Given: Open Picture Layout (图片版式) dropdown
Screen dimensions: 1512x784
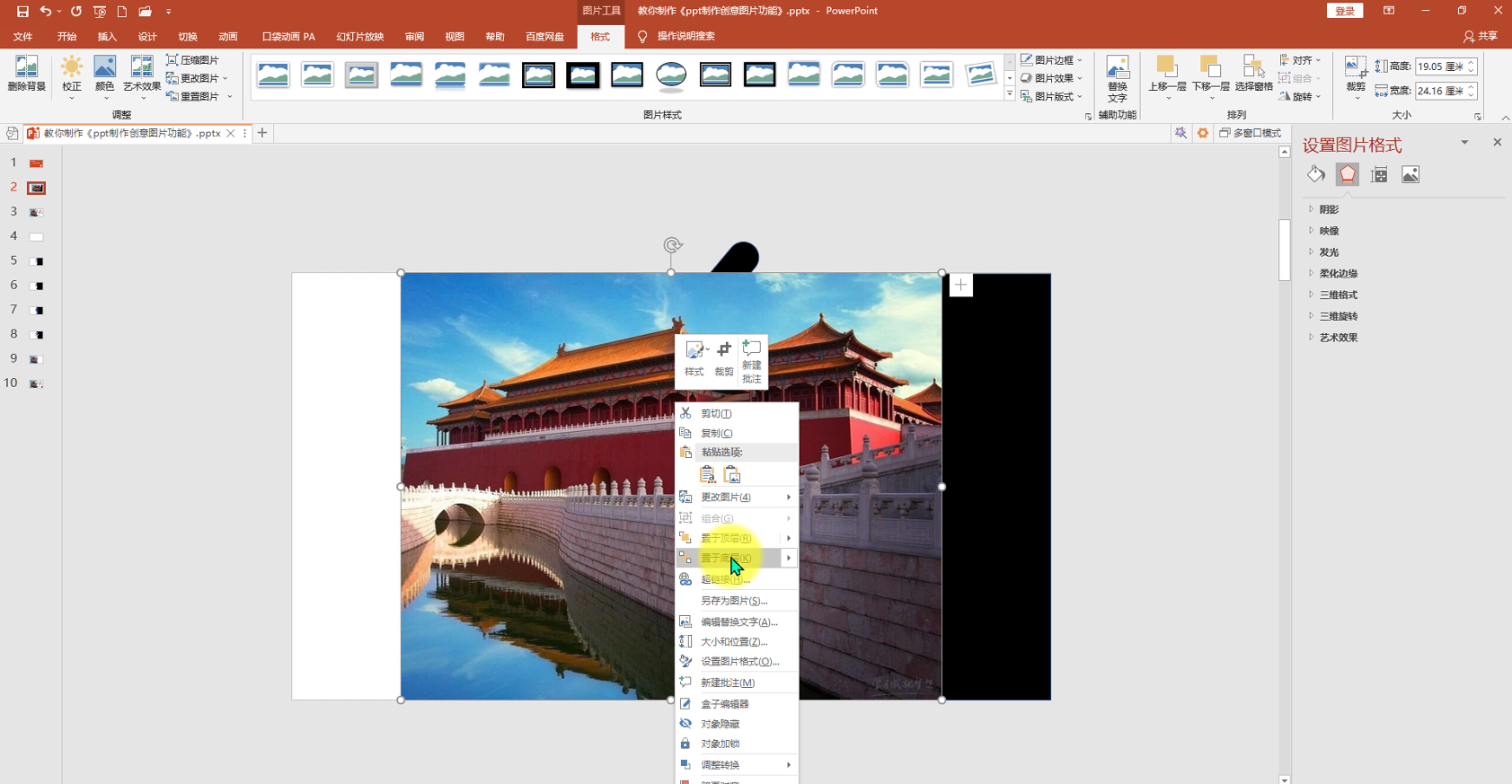Looking at the screenshot, I should click(x=1052, y=96).
